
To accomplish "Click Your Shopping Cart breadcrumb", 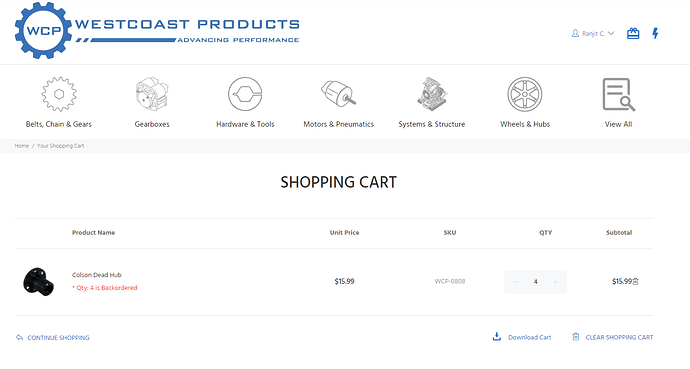I will point(61,146).
